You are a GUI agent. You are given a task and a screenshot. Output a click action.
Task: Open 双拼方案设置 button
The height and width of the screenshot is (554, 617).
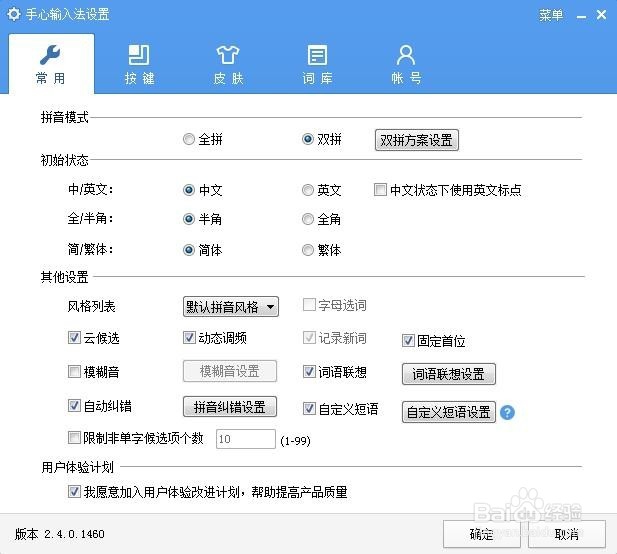click(417, 140)
